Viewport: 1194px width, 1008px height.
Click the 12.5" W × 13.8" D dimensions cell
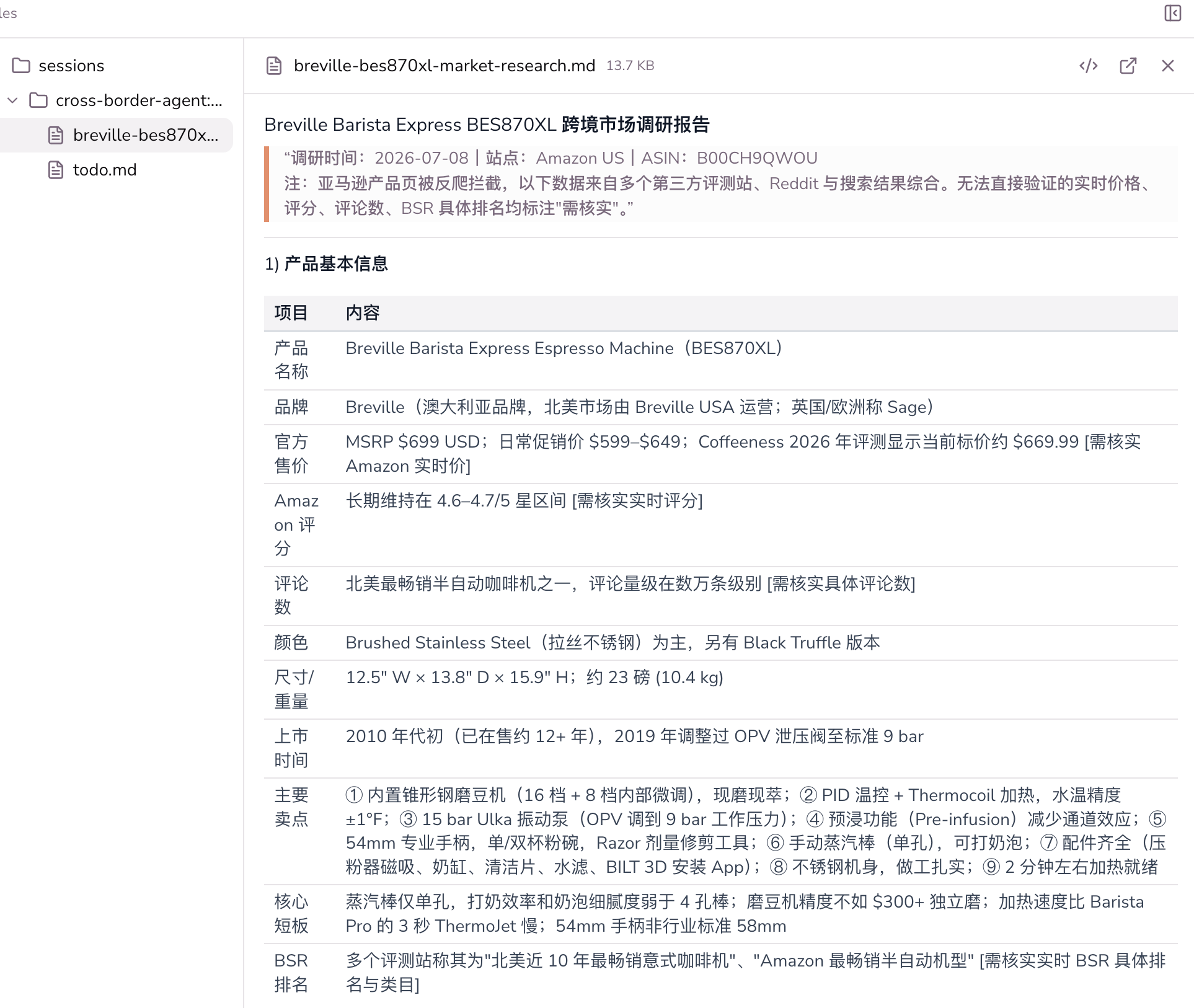[534, 678]
